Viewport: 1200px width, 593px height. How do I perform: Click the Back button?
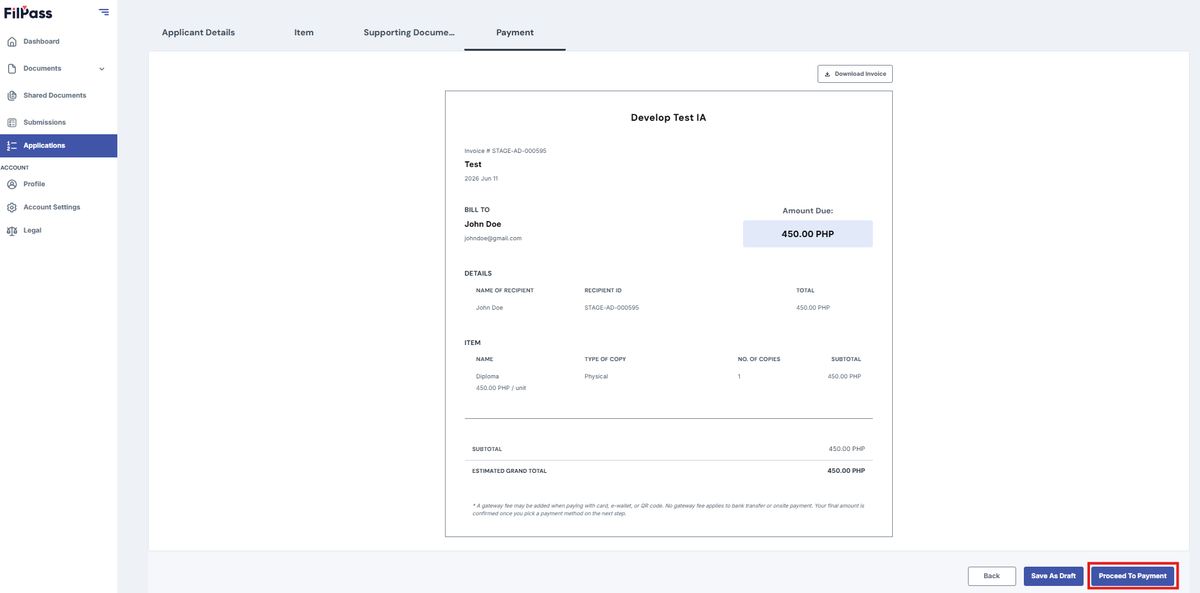pyautogui.click(x=991, y=576)
